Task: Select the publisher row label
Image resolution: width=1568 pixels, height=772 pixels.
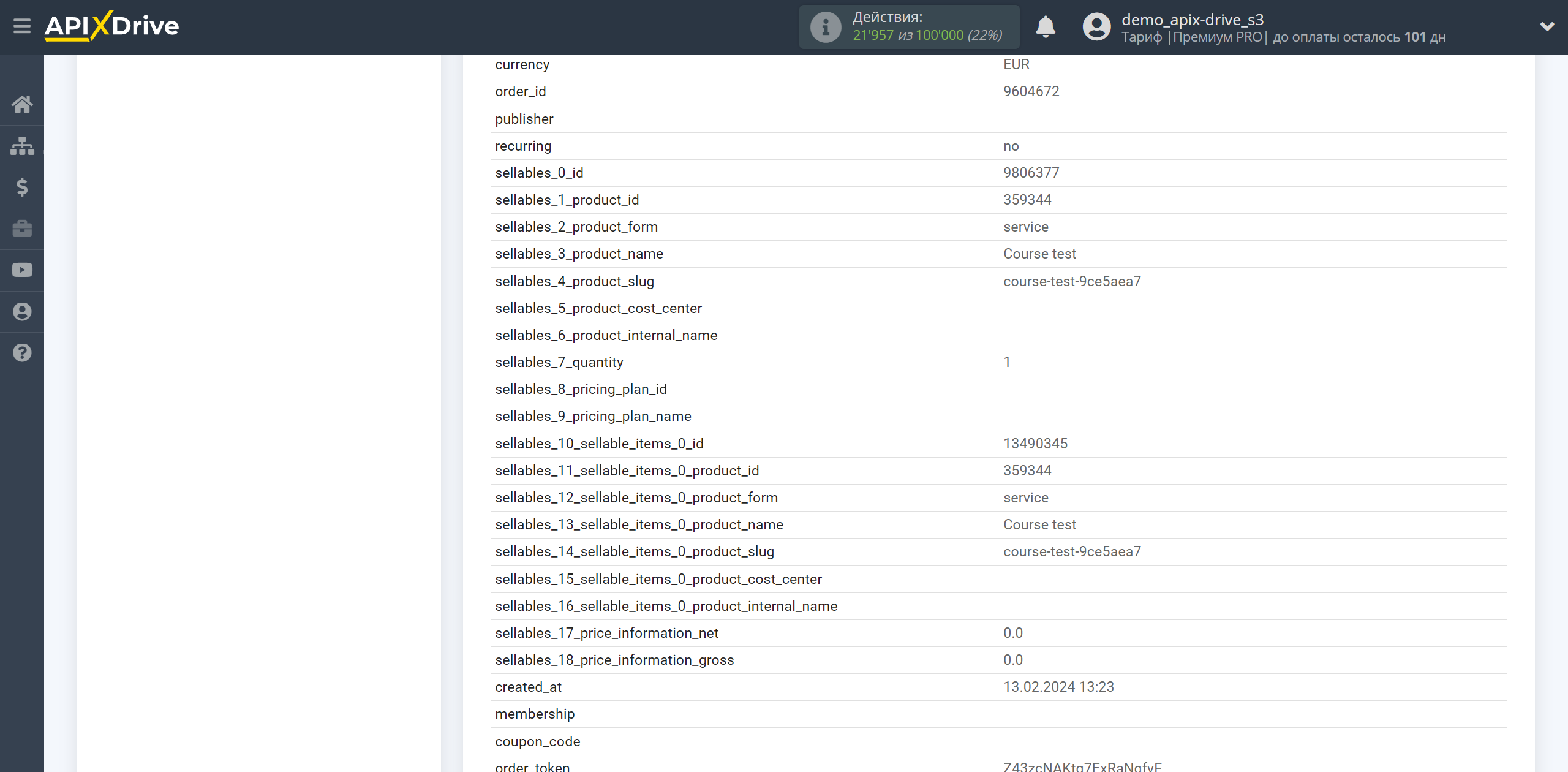Action: click(x=524, y=119)
